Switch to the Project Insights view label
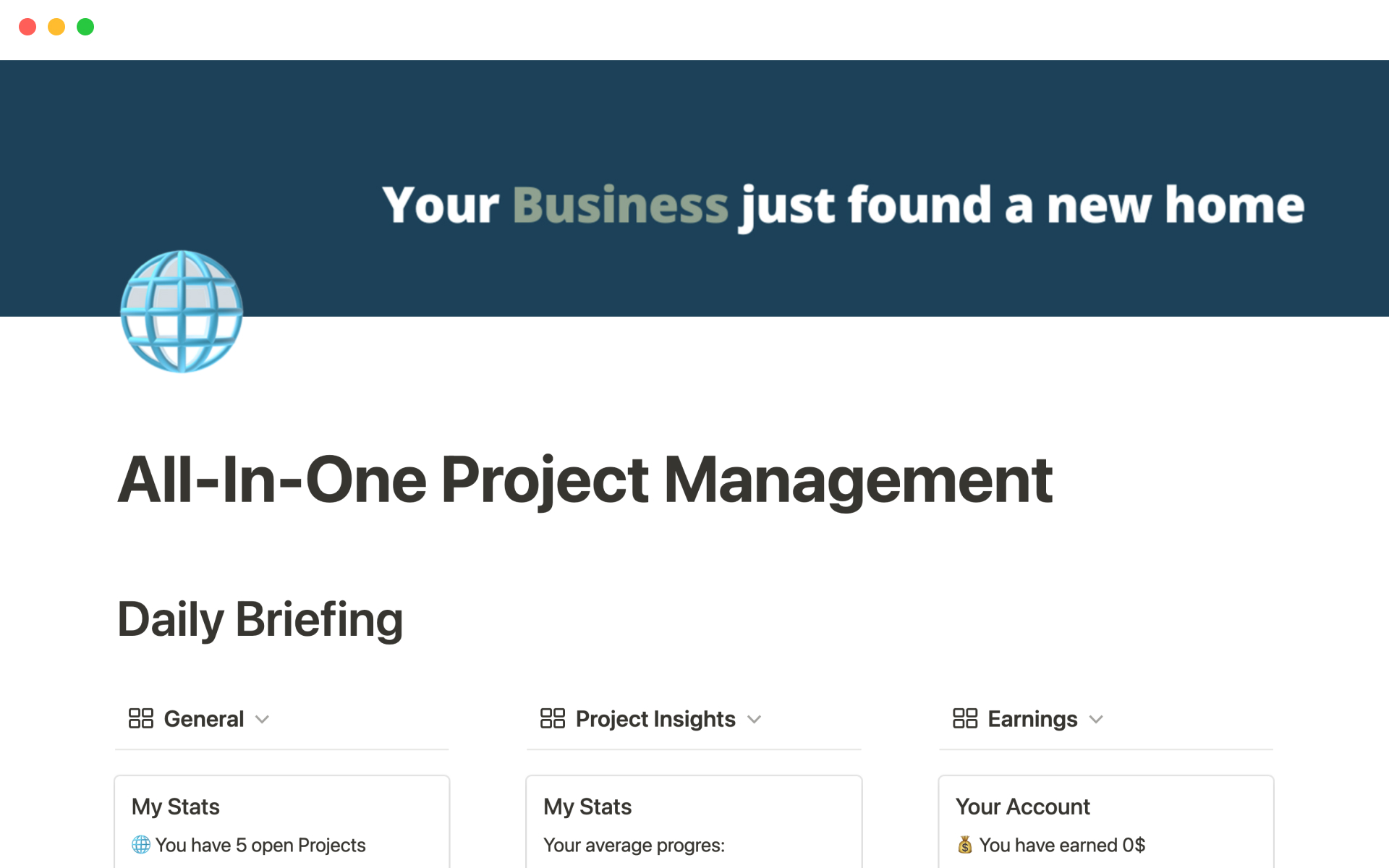This screenshot has height=868, width=1389. click(x=655, y=719)
